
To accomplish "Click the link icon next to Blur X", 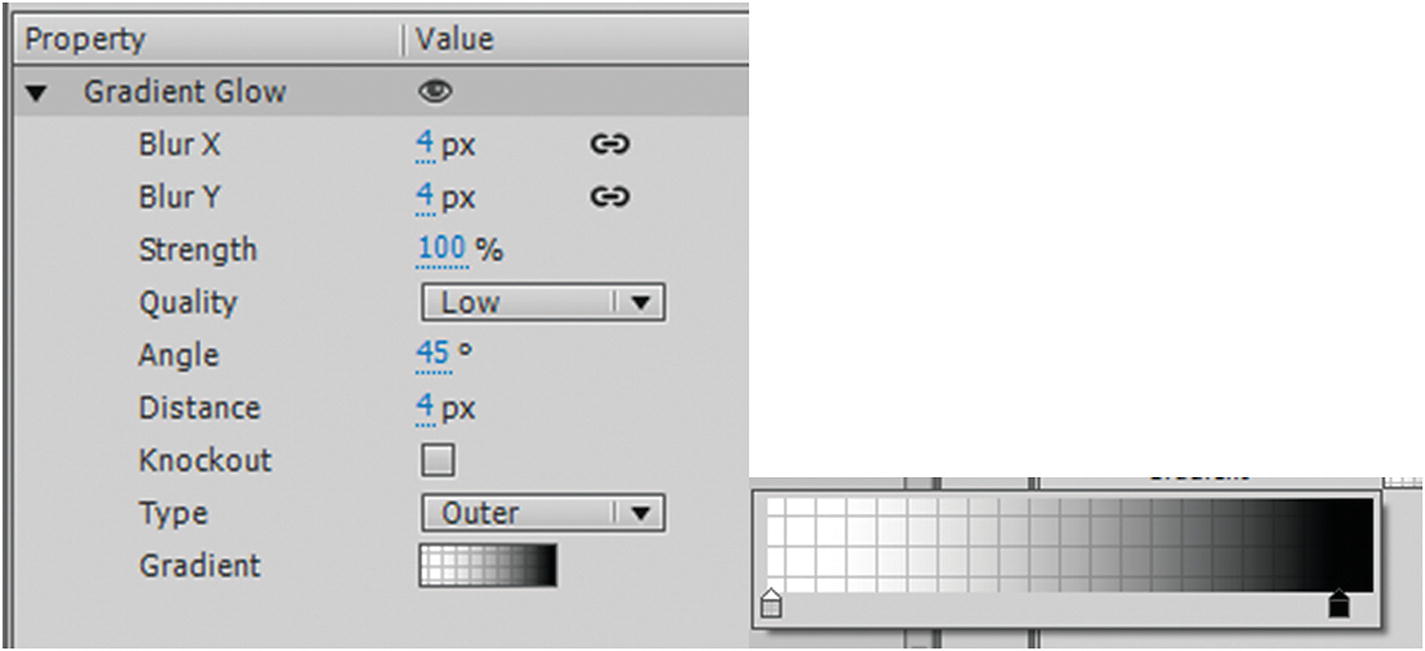I will click(x=610, y=144).
